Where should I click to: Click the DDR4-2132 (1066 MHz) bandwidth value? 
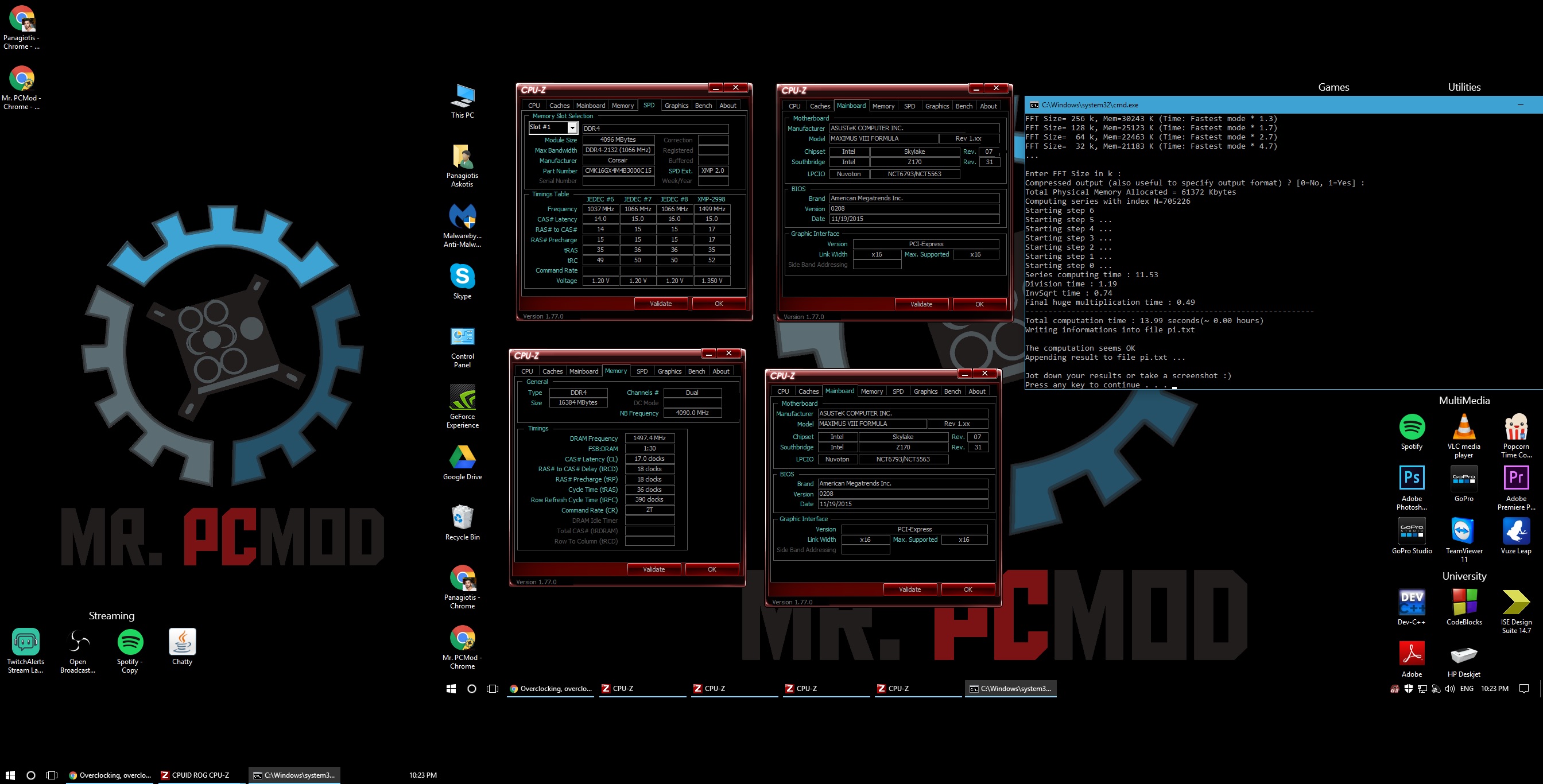click(618, 150)
